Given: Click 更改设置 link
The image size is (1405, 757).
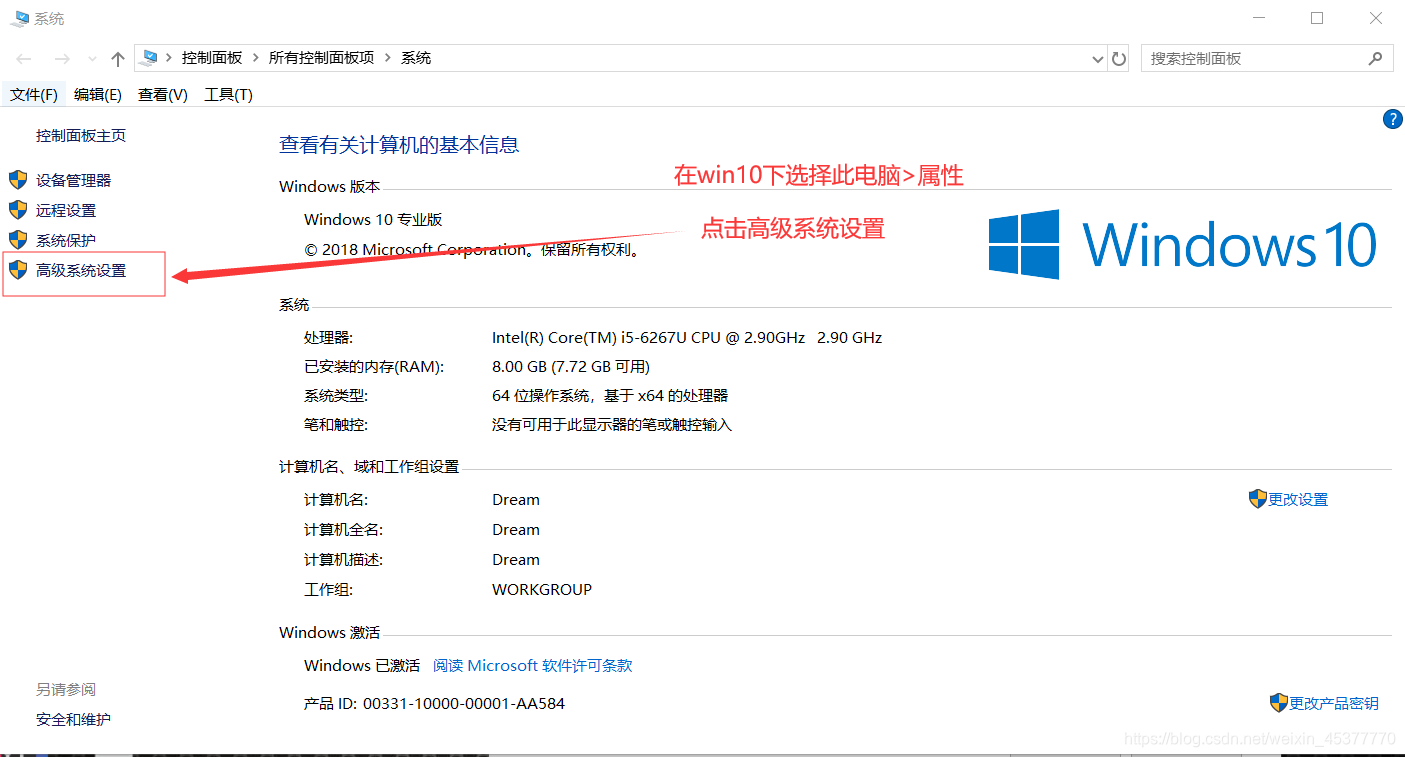Looking at the screenshot, I should click(1298, 500).
